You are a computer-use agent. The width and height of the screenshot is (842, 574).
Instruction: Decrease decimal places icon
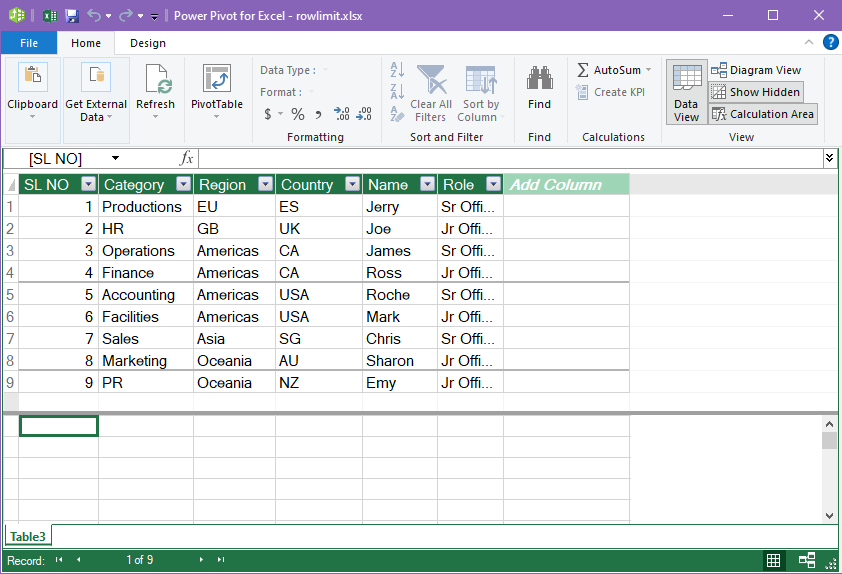364,114
